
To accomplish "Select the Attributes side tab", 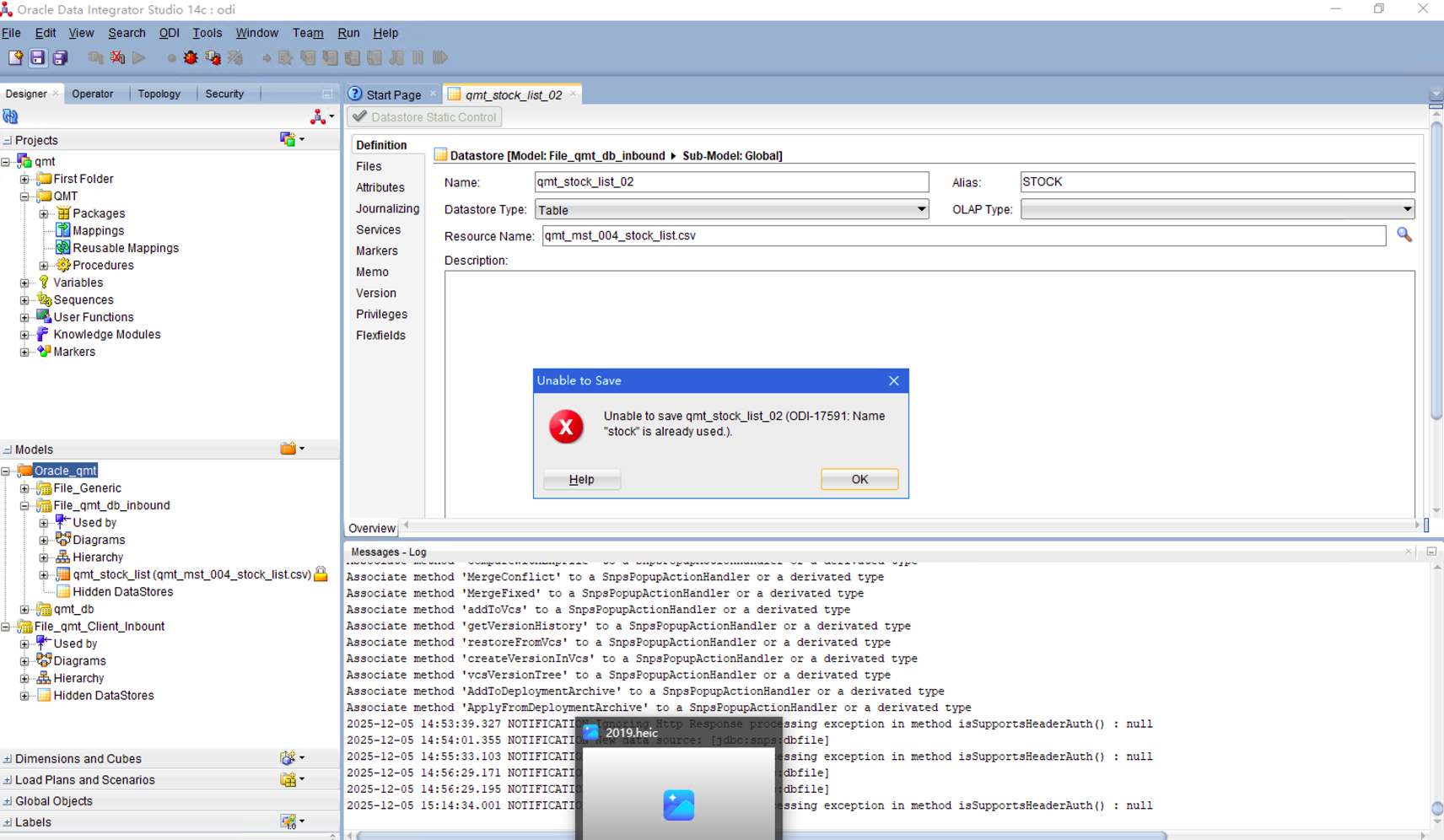I will 380,187.
